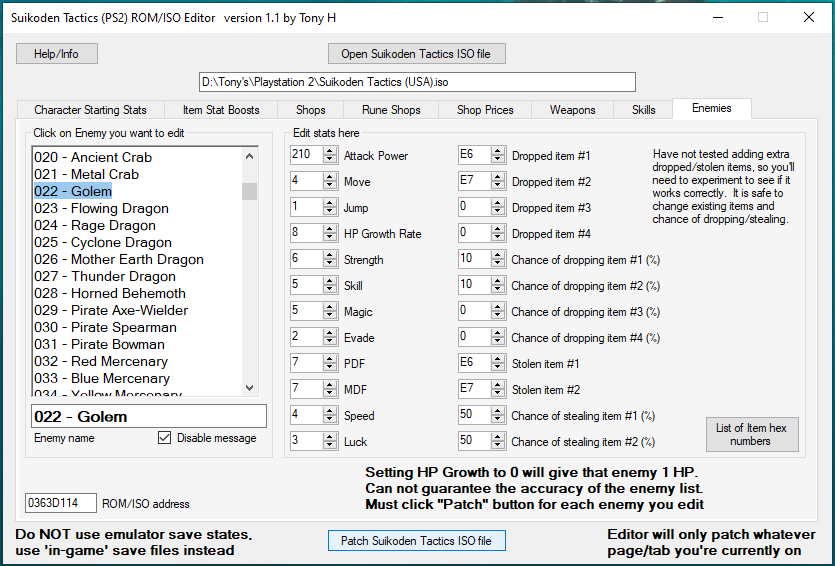Click the Dropped item #3 stepper arrows
This screenshot has height=566, width=835.
498,207
